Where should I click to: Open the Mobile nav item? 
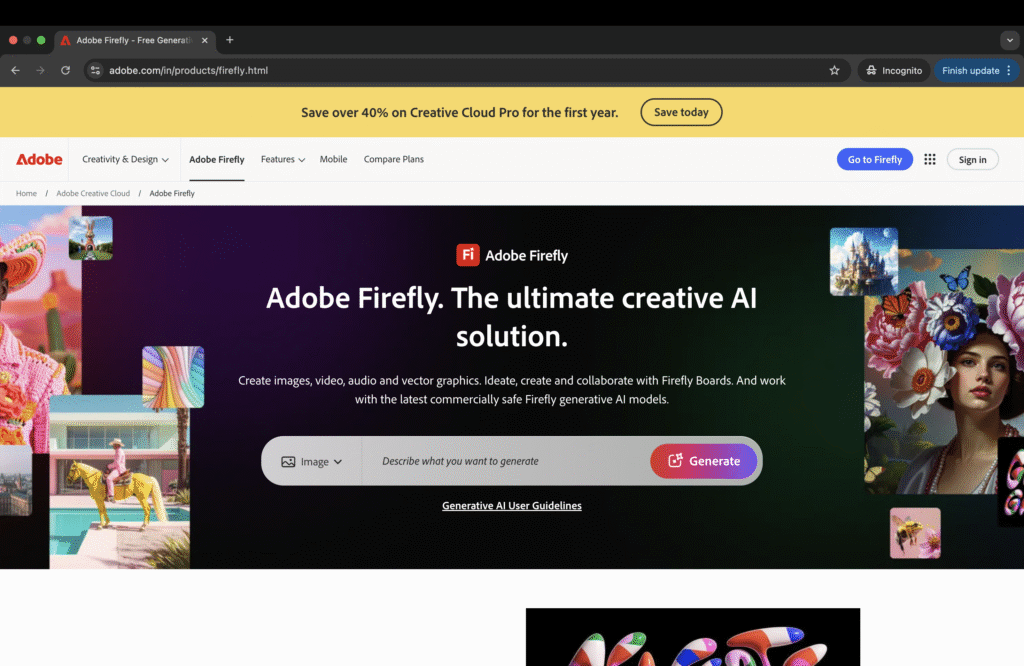pos(333,159)
